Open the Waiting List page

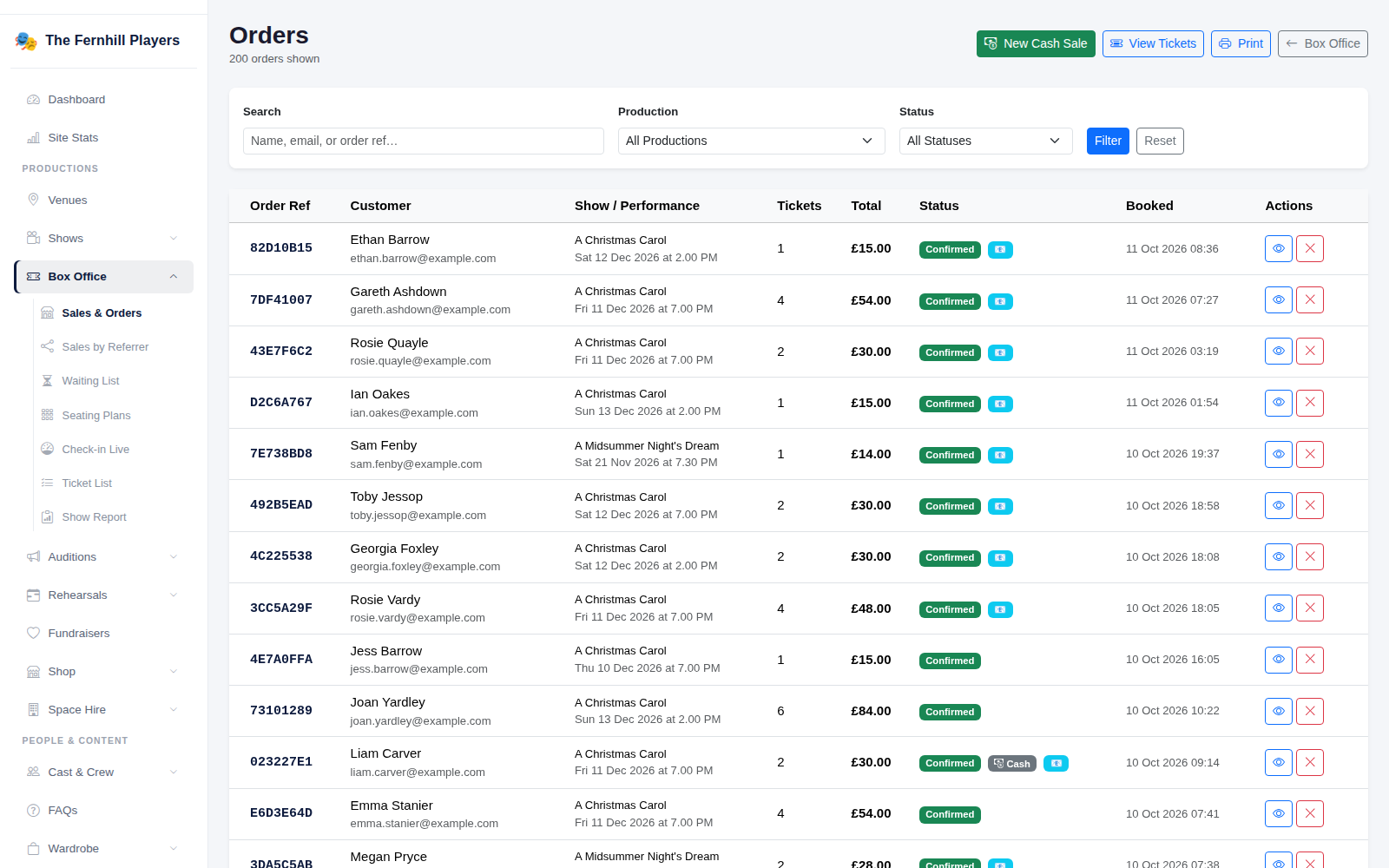(114, 381)
